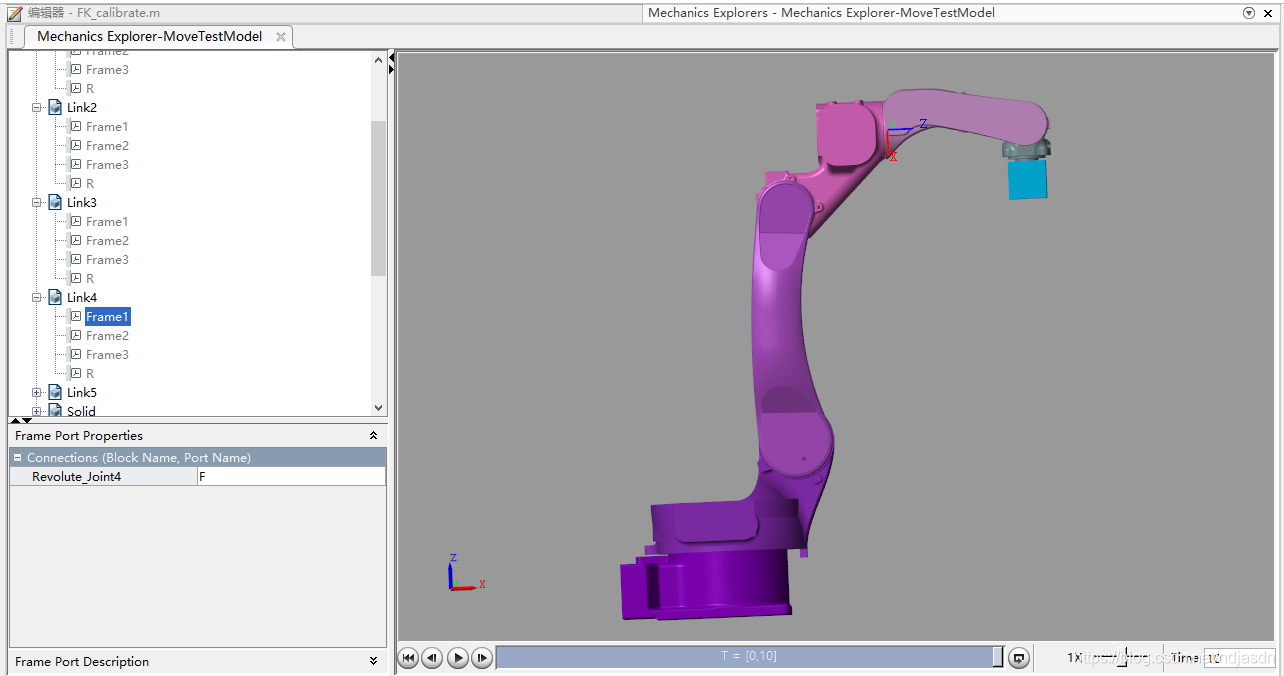Click frame icon of Link3 Frame2
This screenshot has height=676, width=1284.
(75, 240)
